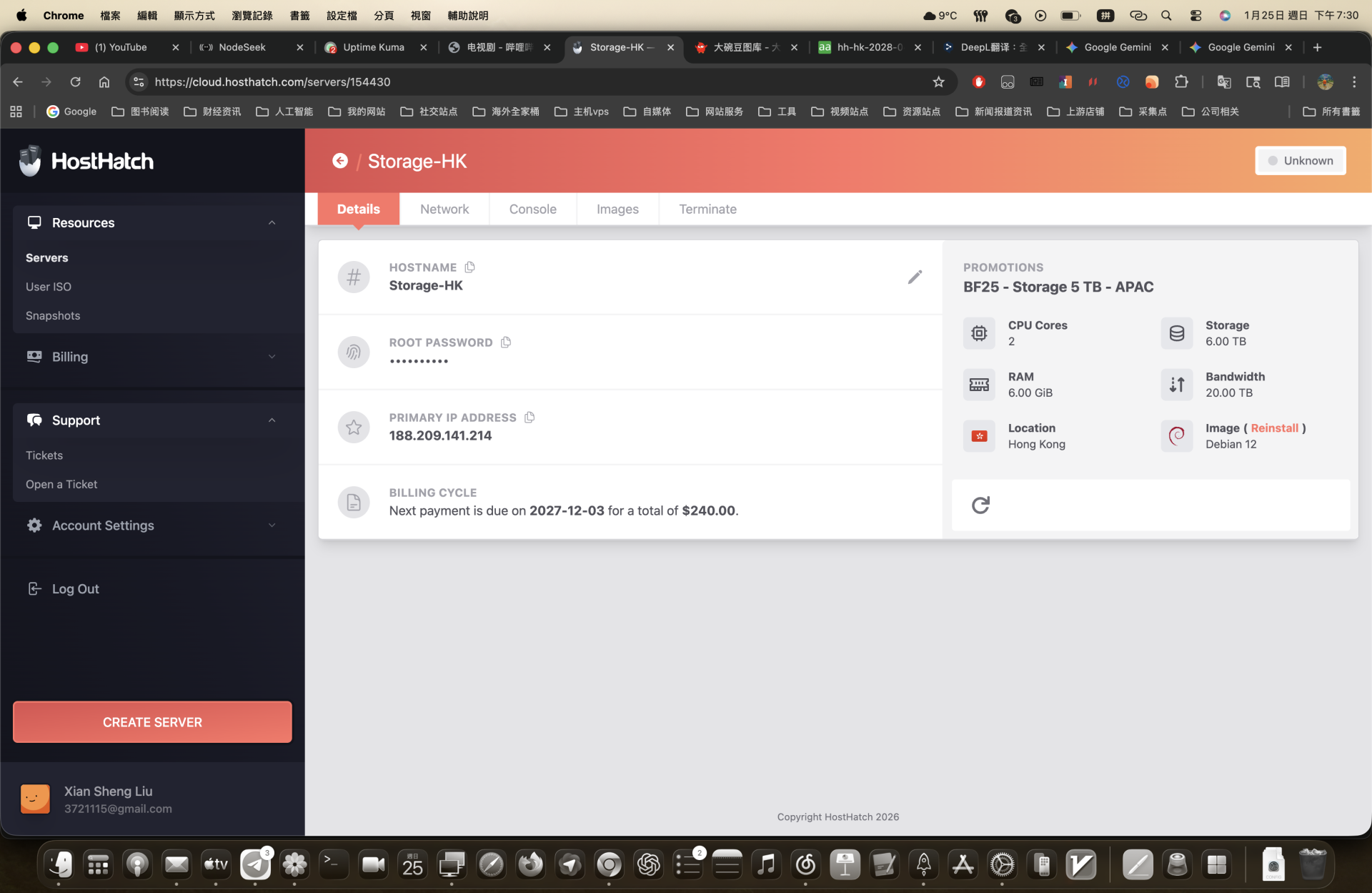Click the HostHatch logo
The width and height of the screenshot is (1372, 893).
click(x=86, y=161)
